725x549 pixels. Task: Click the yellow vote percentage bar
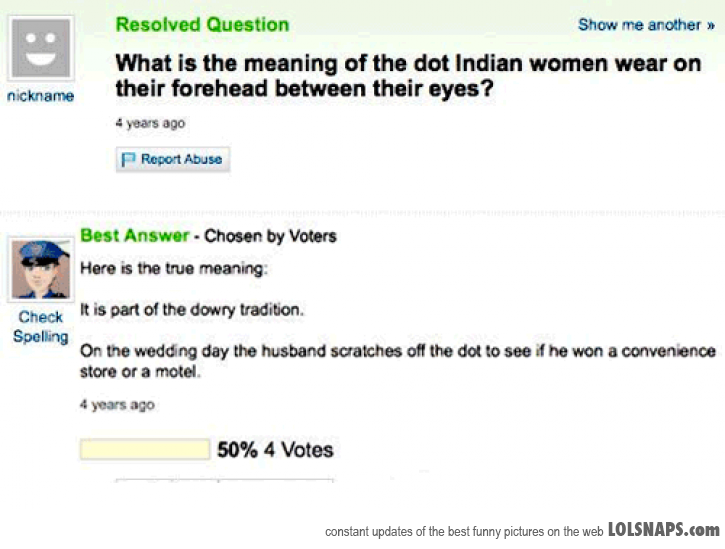145,449
